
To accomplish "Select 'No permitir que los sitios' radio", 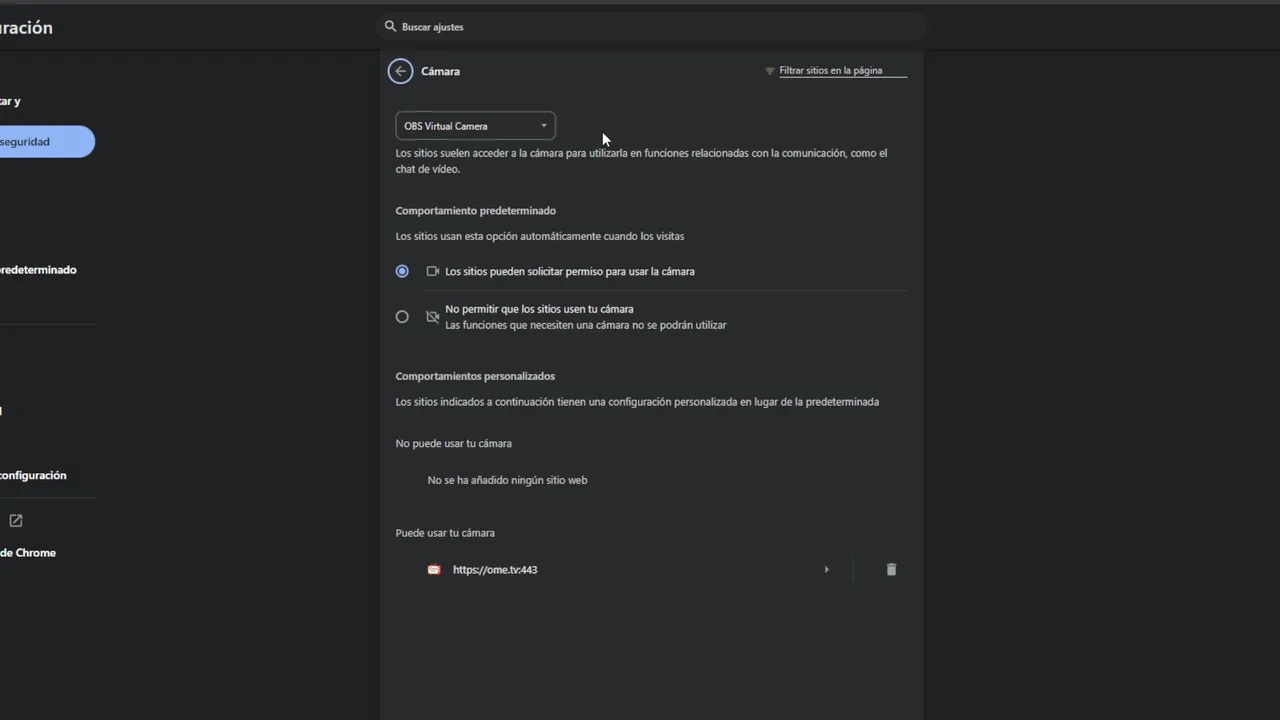I will [402, 316].
